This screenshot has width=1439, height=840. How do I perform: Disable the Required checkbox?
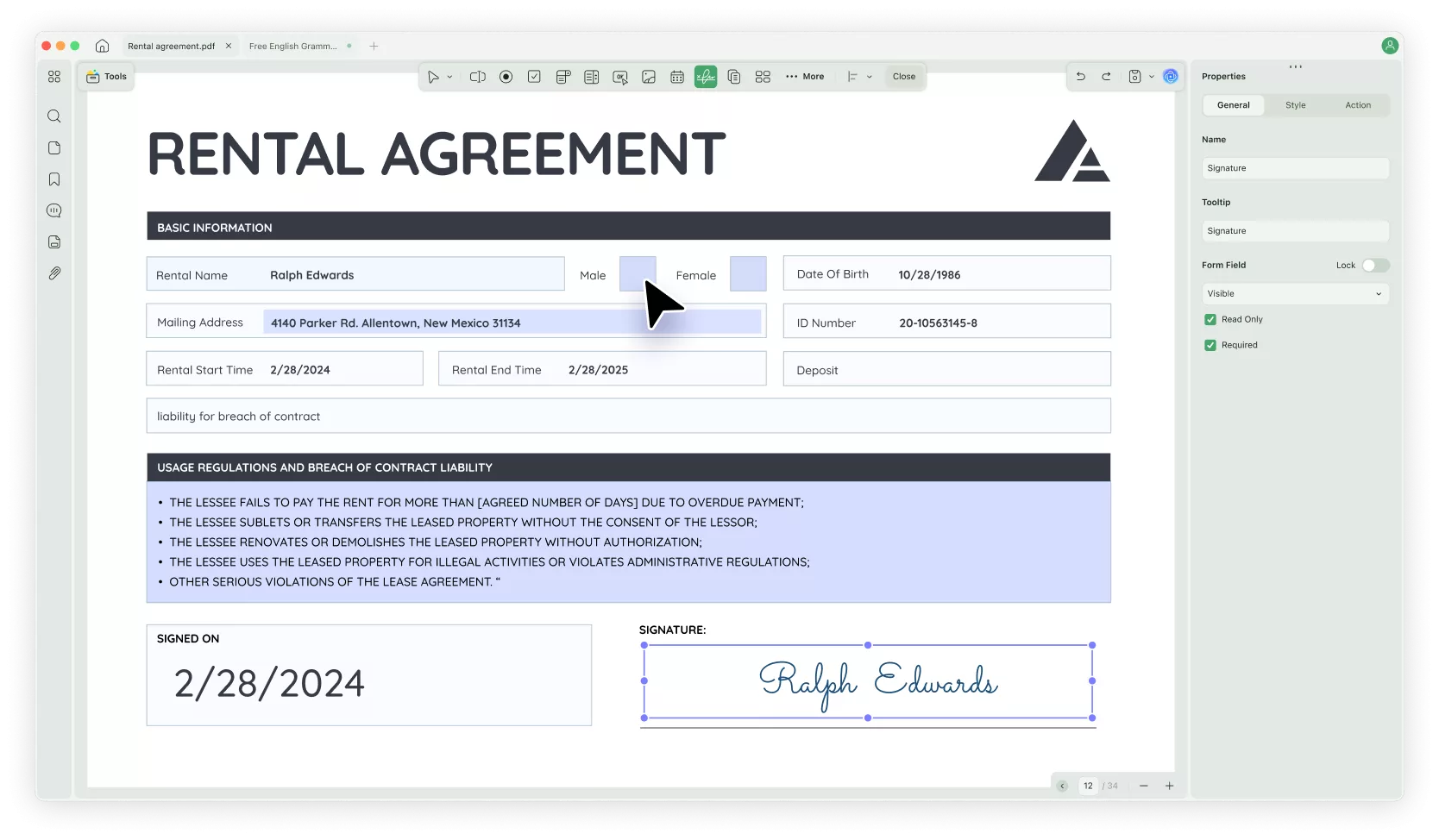pyautogui.click(x=1210, y=344)
